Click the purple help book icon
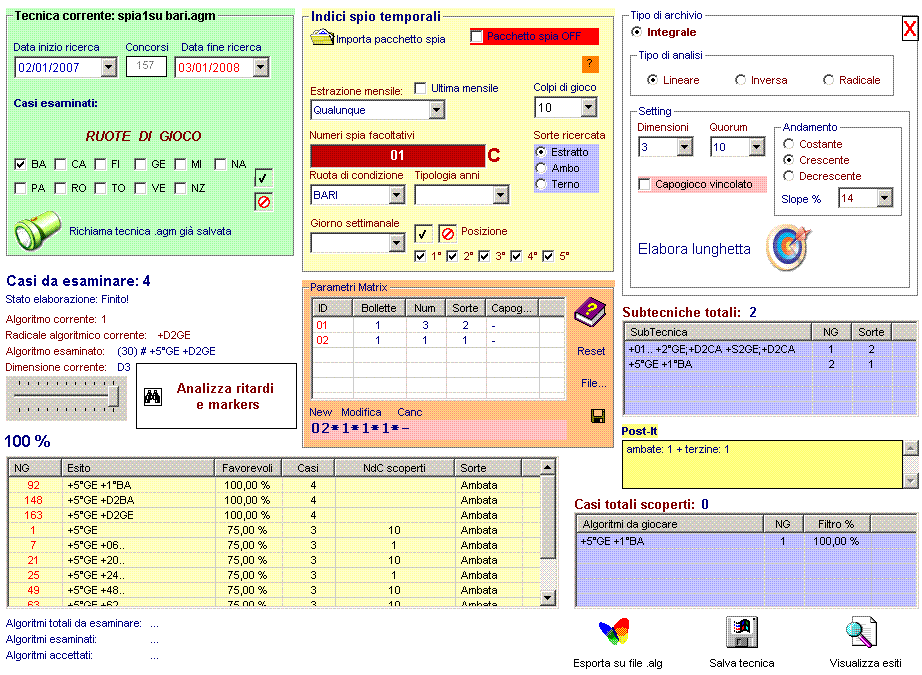This screenshot has width=922, height=675. tap(590, 312)
